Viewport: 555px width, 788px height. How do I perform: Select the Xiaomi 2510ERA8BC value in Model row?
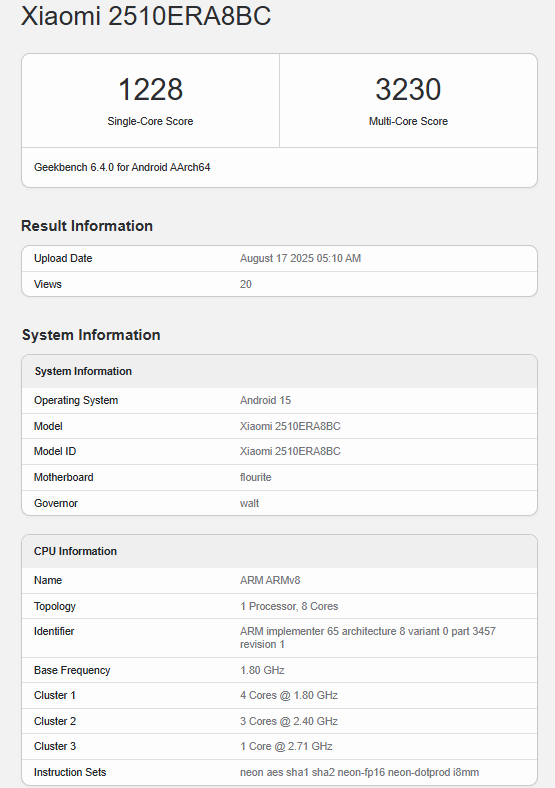tap(290, 426)
